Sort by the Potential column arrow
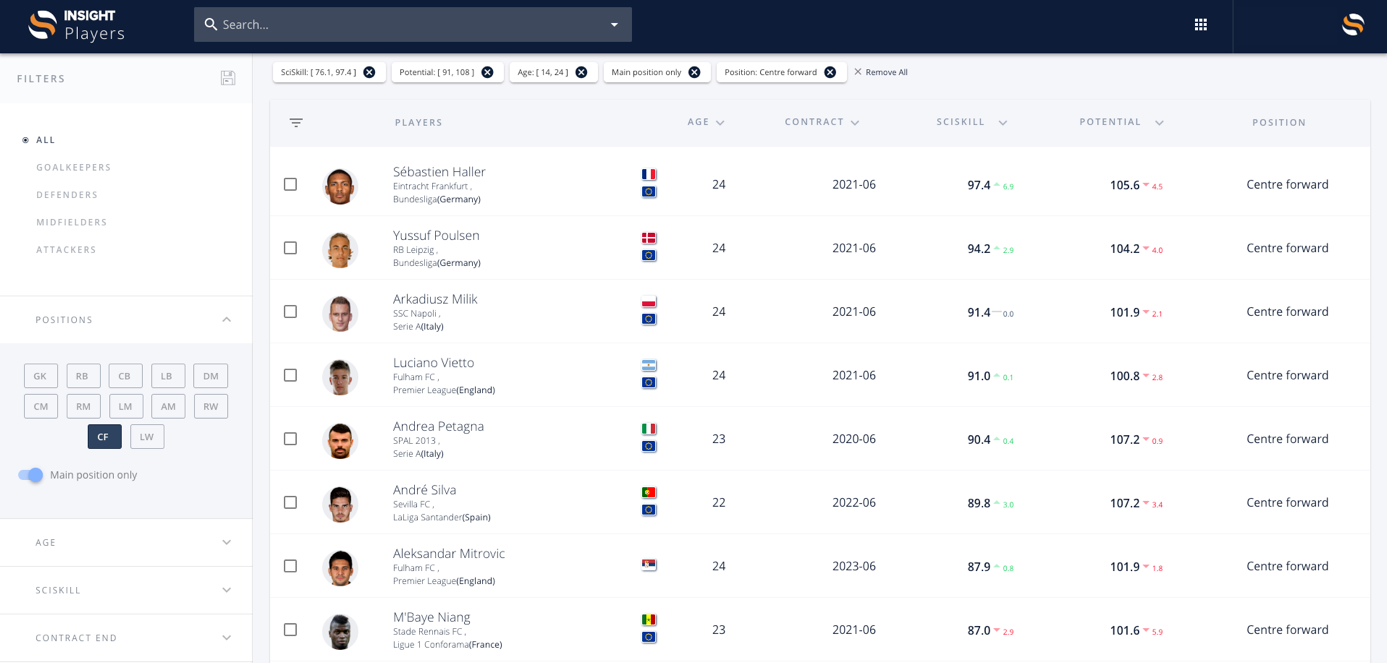The height and width of the screenshot is (663, 1387). click(x=1159, y=123)
